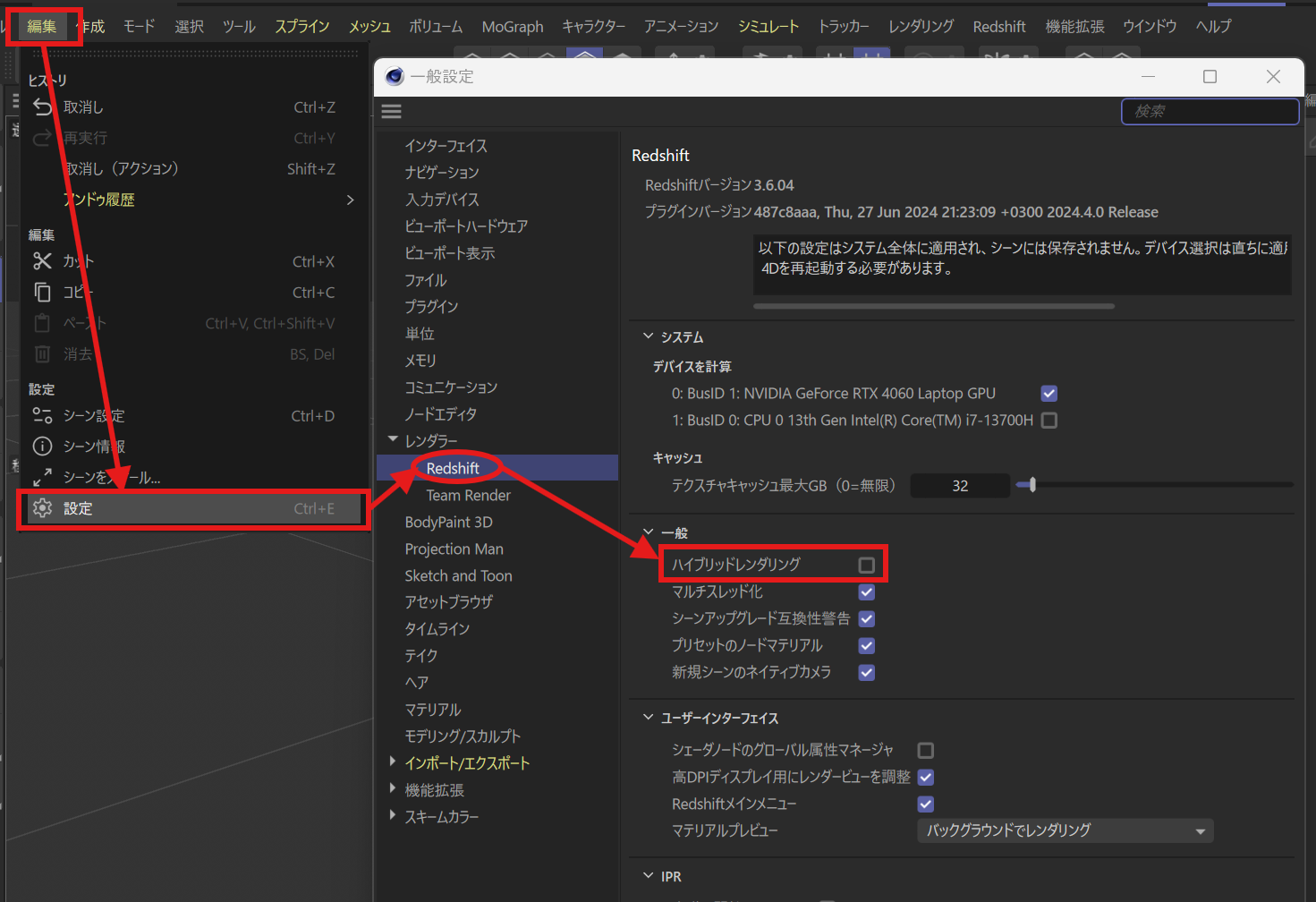
Task: Click the texture cache value field showing 32
Action: [x=960, y=485]
